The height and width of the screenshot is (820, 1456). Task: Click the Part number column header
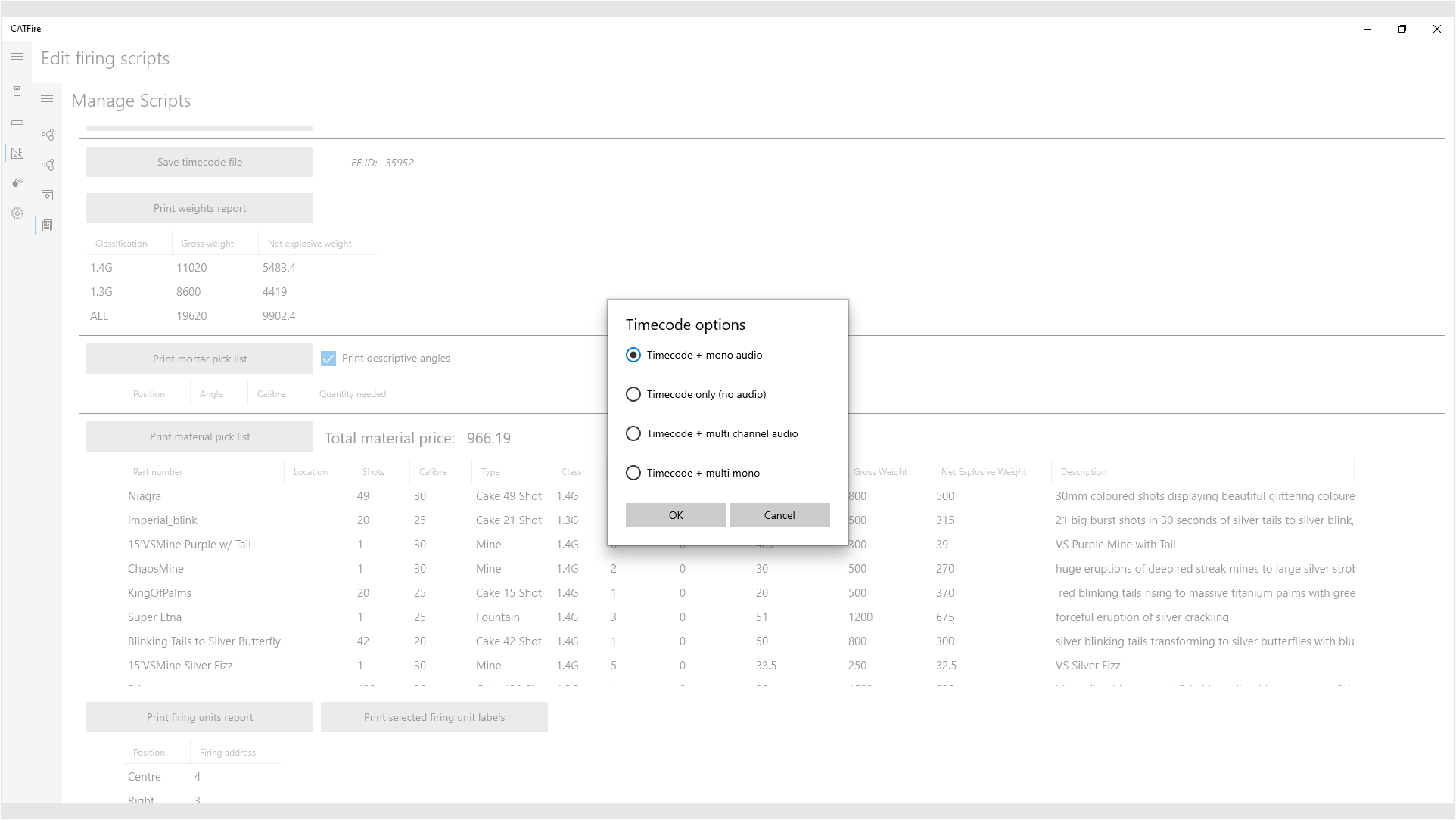[158, 472]
